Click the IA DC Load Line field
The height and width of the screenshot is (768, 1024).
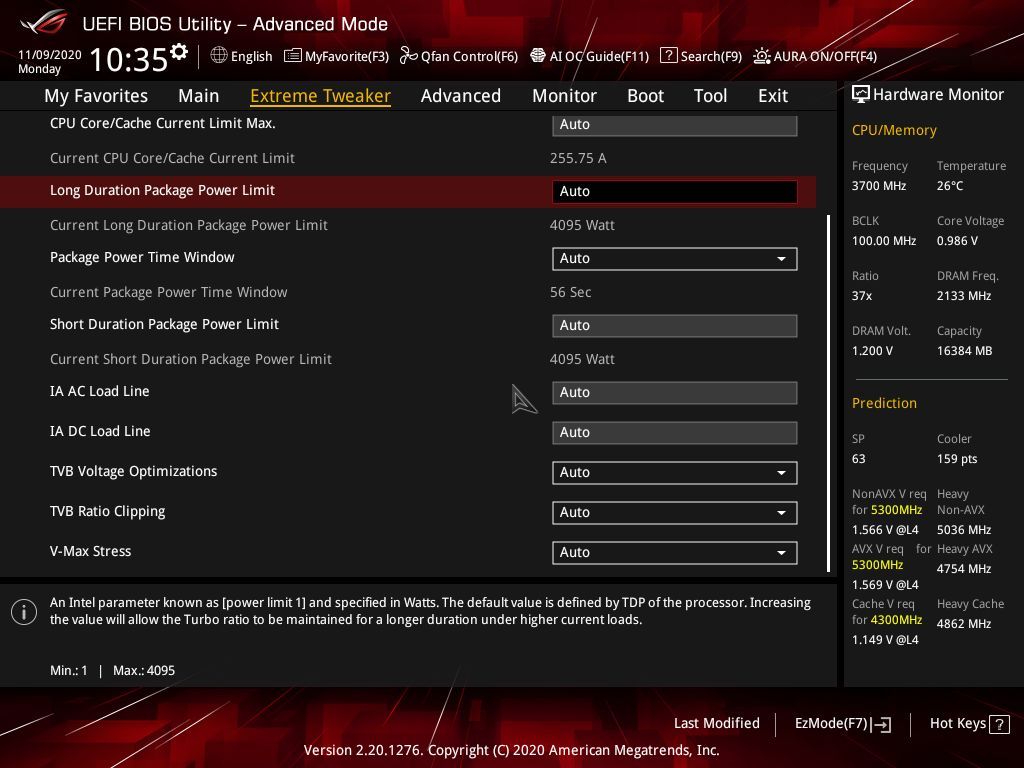click(x=674, y=432)
